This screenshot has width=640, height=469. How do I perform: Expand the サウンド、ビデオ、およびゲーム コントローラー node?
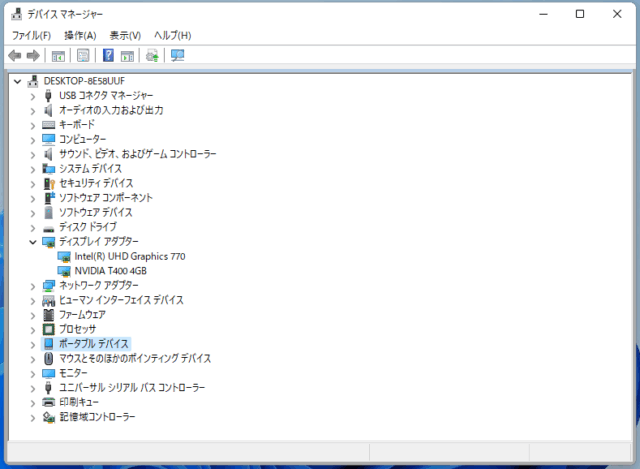click(33, 155)
